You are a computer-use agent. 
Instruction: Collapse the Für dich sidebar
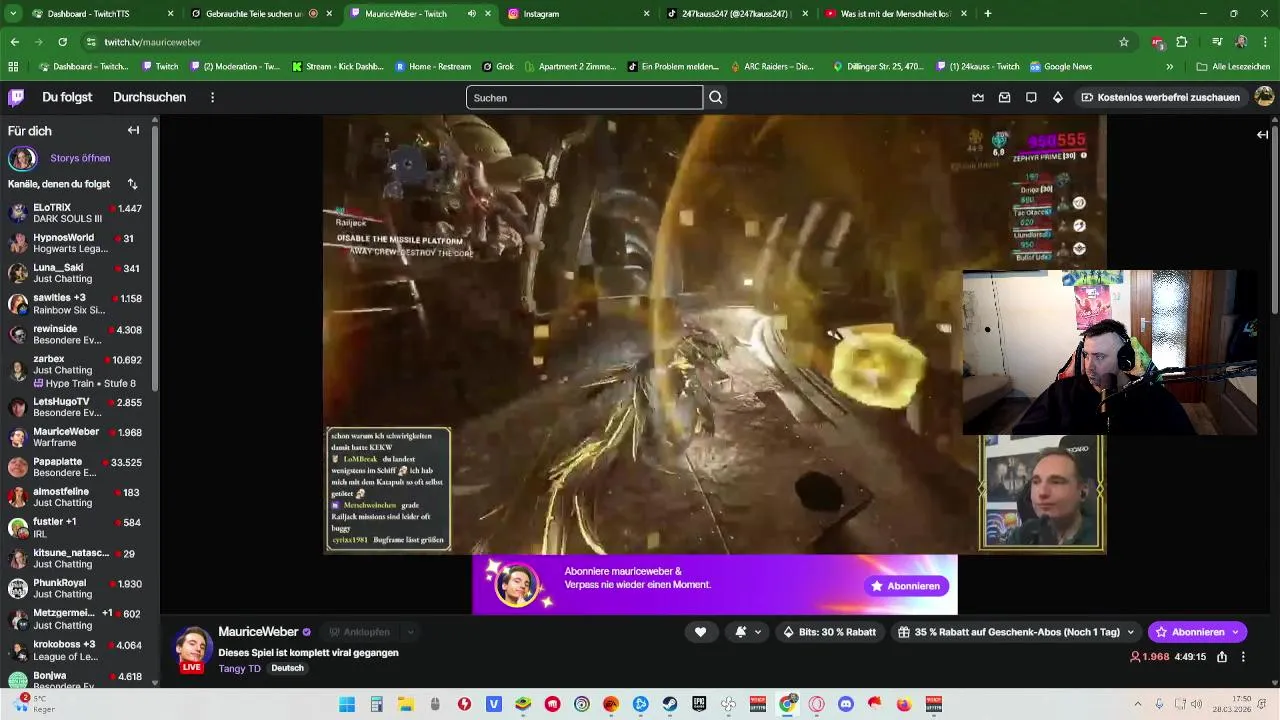pyautogui.click(x=133, y=131)
